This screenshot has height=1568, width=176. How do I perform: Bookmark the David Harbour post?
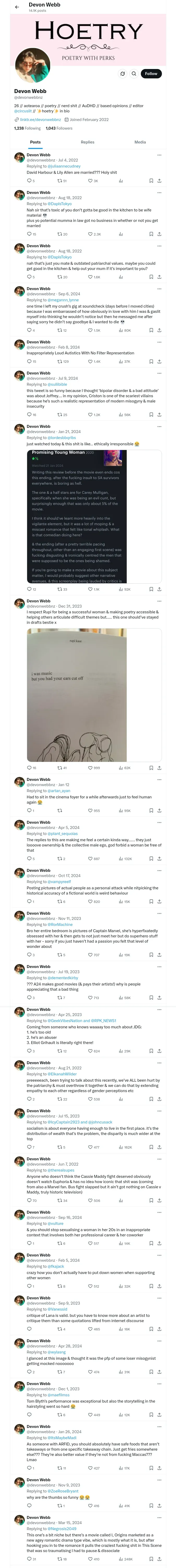pyautogui.click(x=150, y=181)
